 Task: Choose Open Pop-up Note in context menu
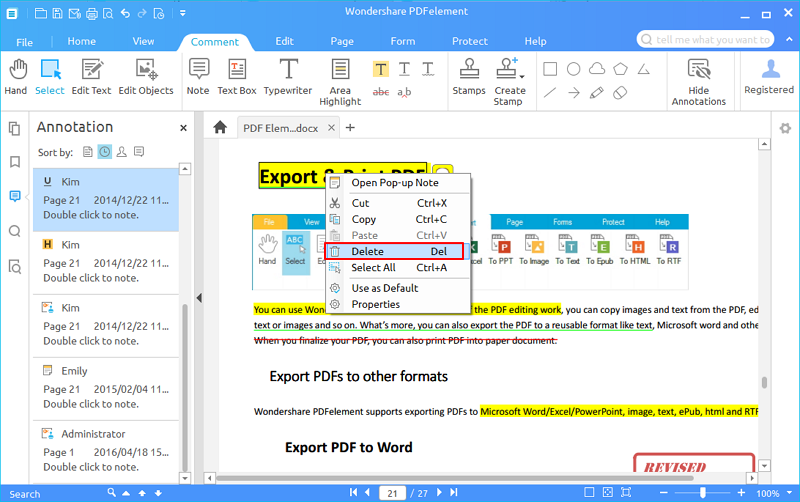pyautogui.click(x=398, y=183)
